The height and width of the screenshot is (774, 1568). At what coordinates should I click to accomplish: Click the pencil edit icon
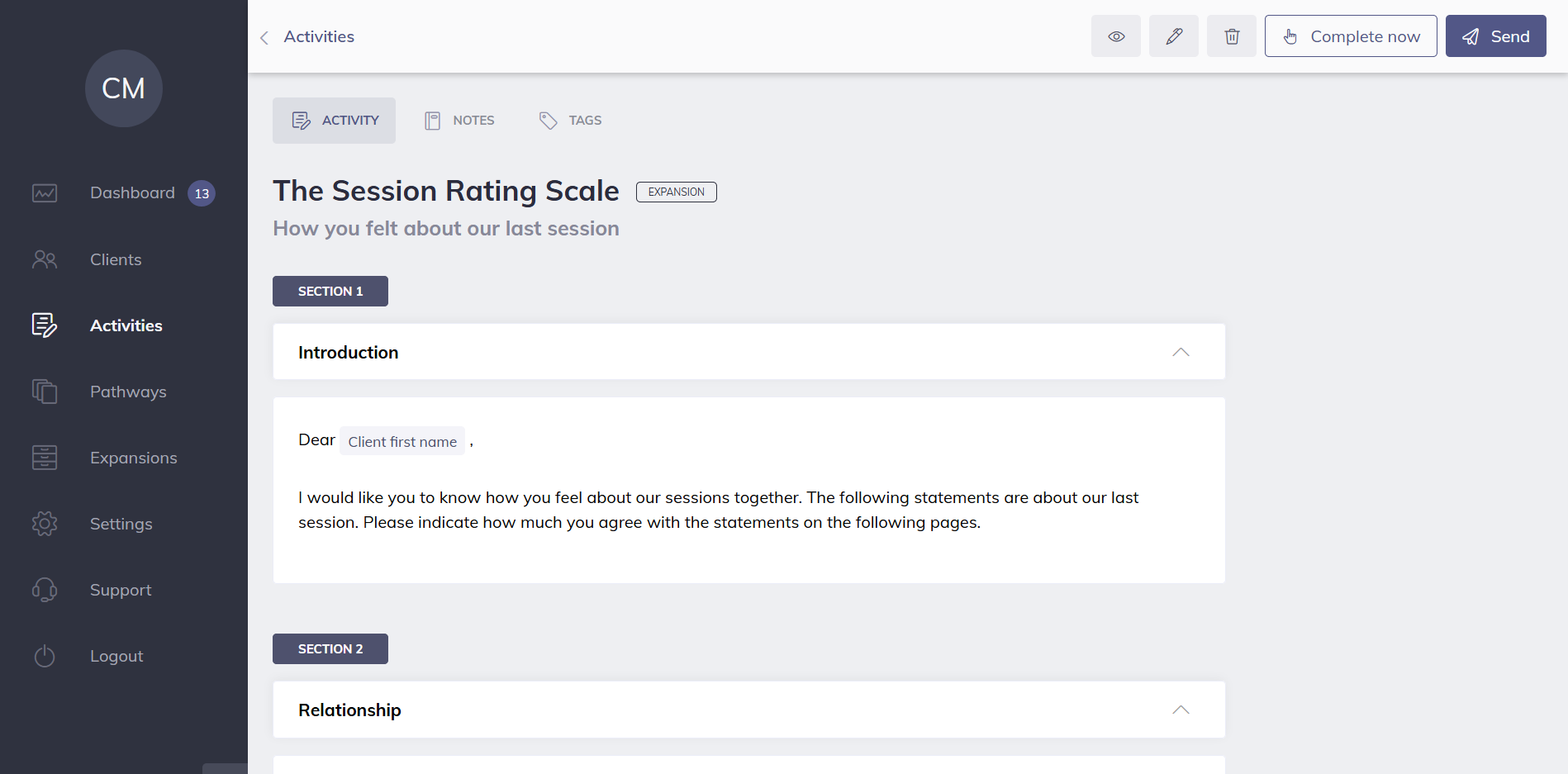(x=1173, y=36)
